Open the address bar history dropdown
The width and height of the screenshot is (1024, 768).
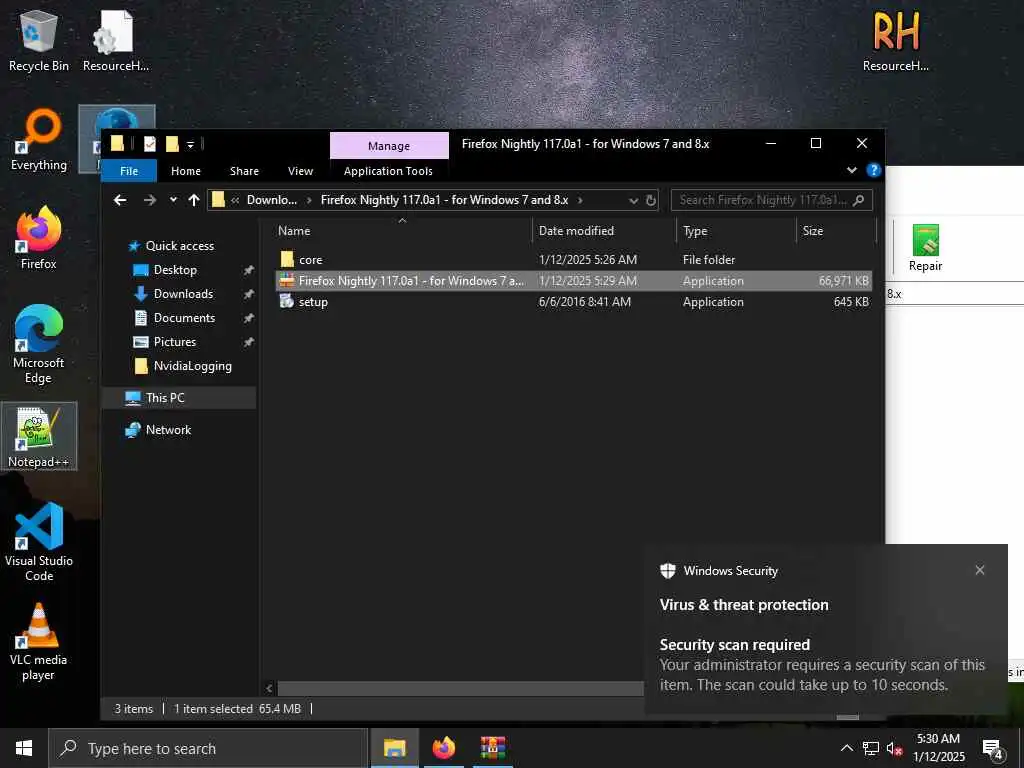point(633,200)
